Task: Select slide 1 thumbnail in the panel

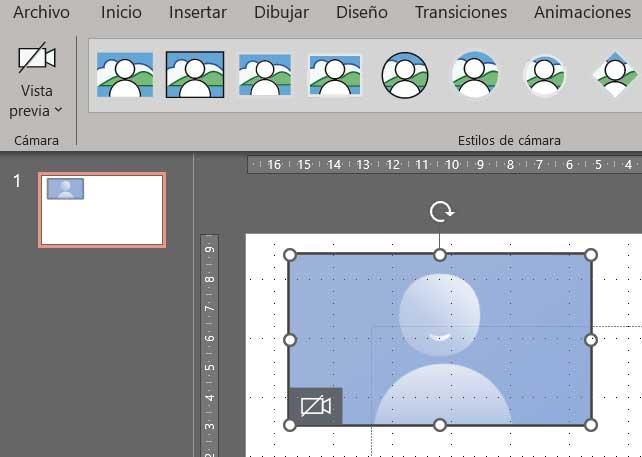Action: coord(102,210)
